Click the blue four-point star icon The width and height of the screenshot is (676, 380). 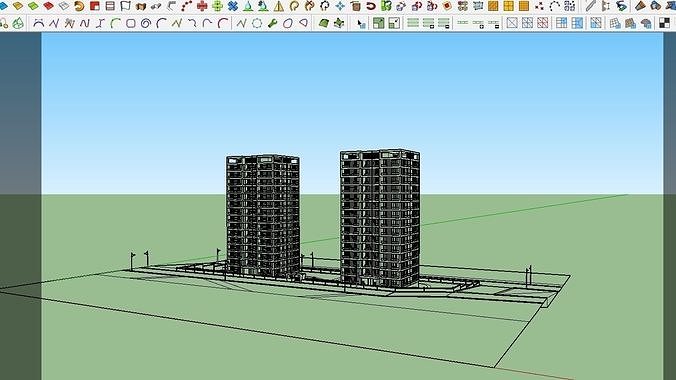point(340,6)
